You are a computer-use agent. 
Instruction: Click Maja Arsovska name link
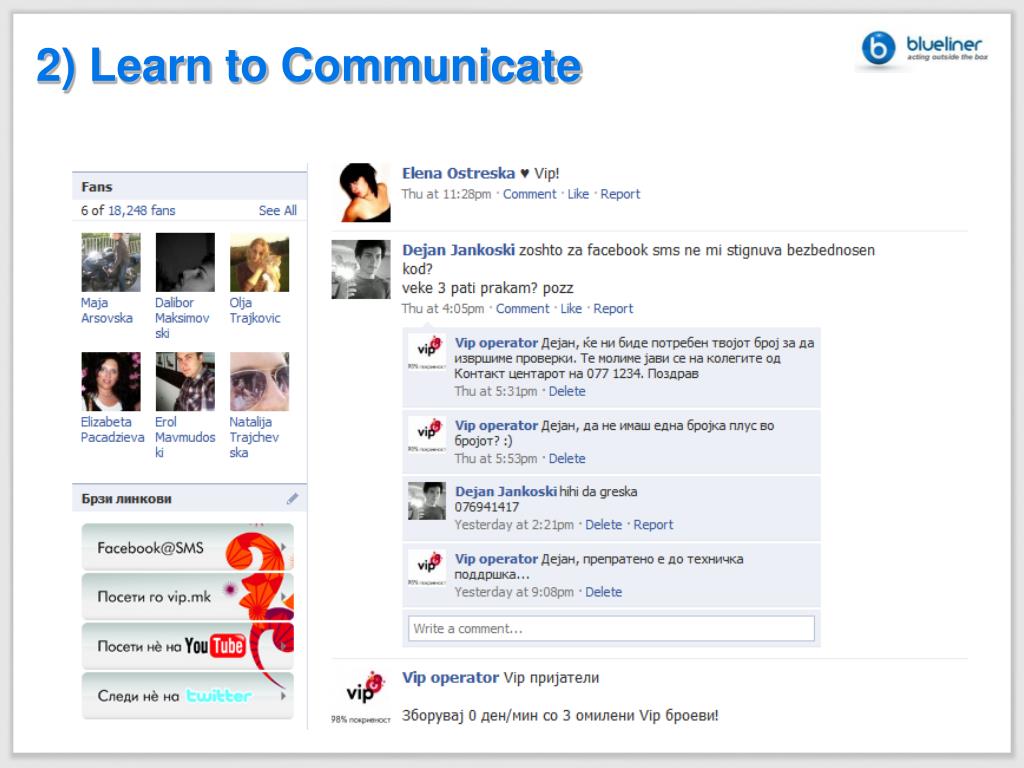point(106,310)
